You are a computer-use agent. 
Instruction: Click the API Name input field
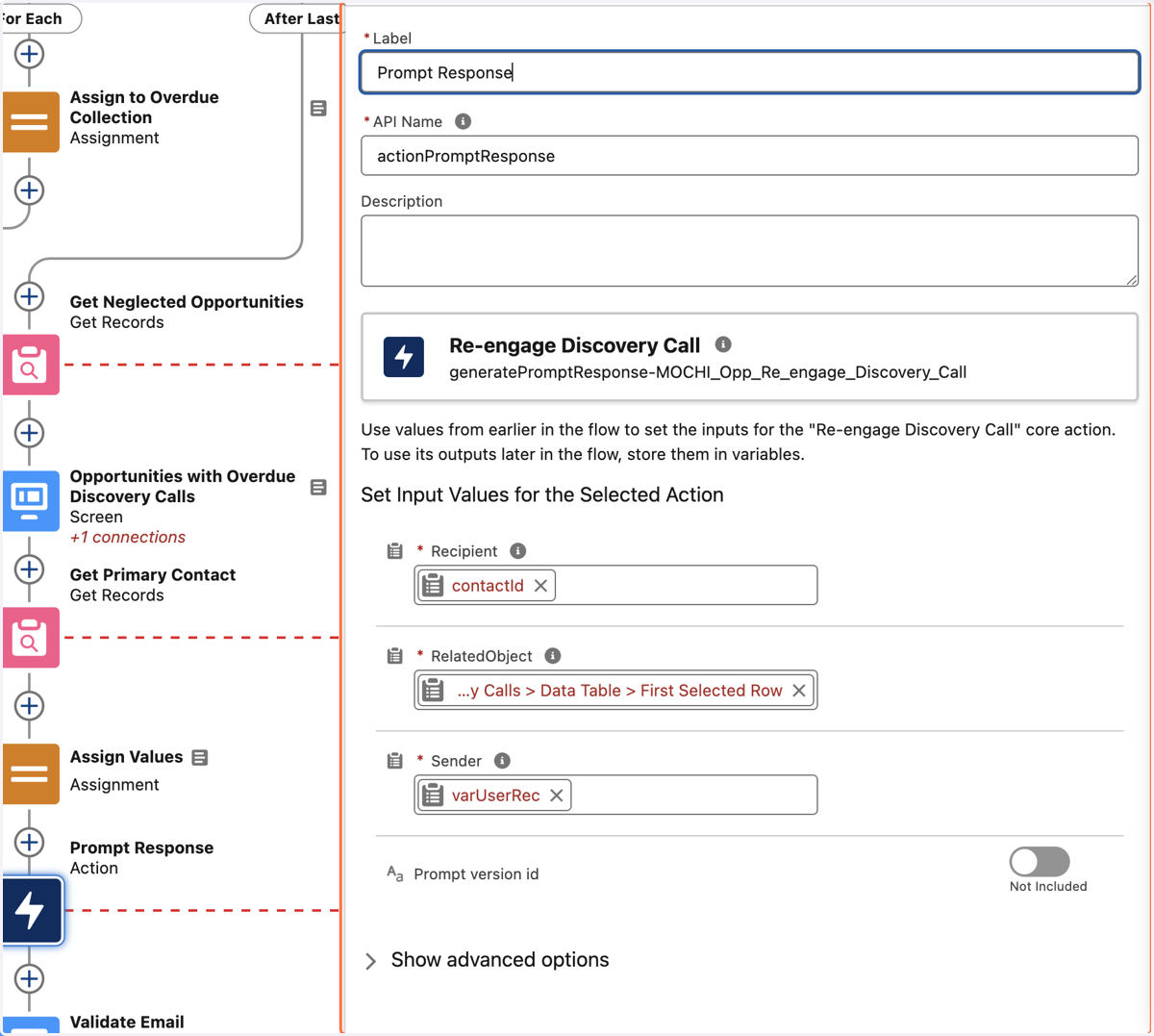pyautogui.click(x=750, y=156)
